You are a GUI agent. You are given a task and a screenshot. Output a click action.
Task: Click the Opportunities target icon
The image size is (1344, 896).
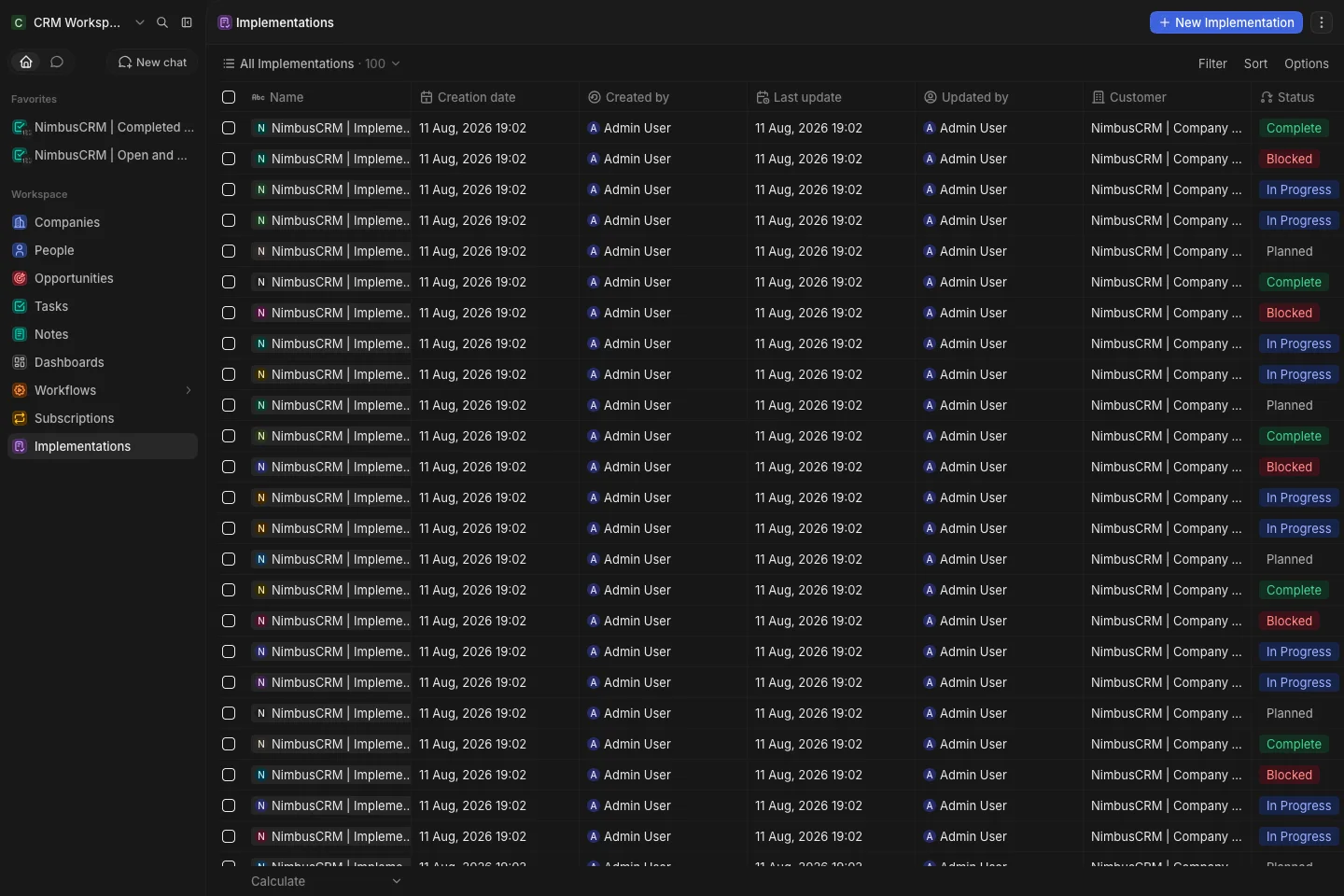(20, 278)
